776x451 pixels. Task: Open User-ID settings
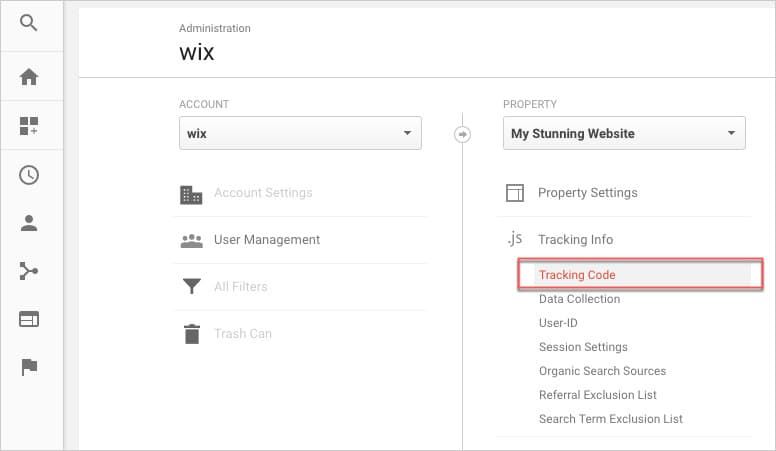click(x=558, y=323)
